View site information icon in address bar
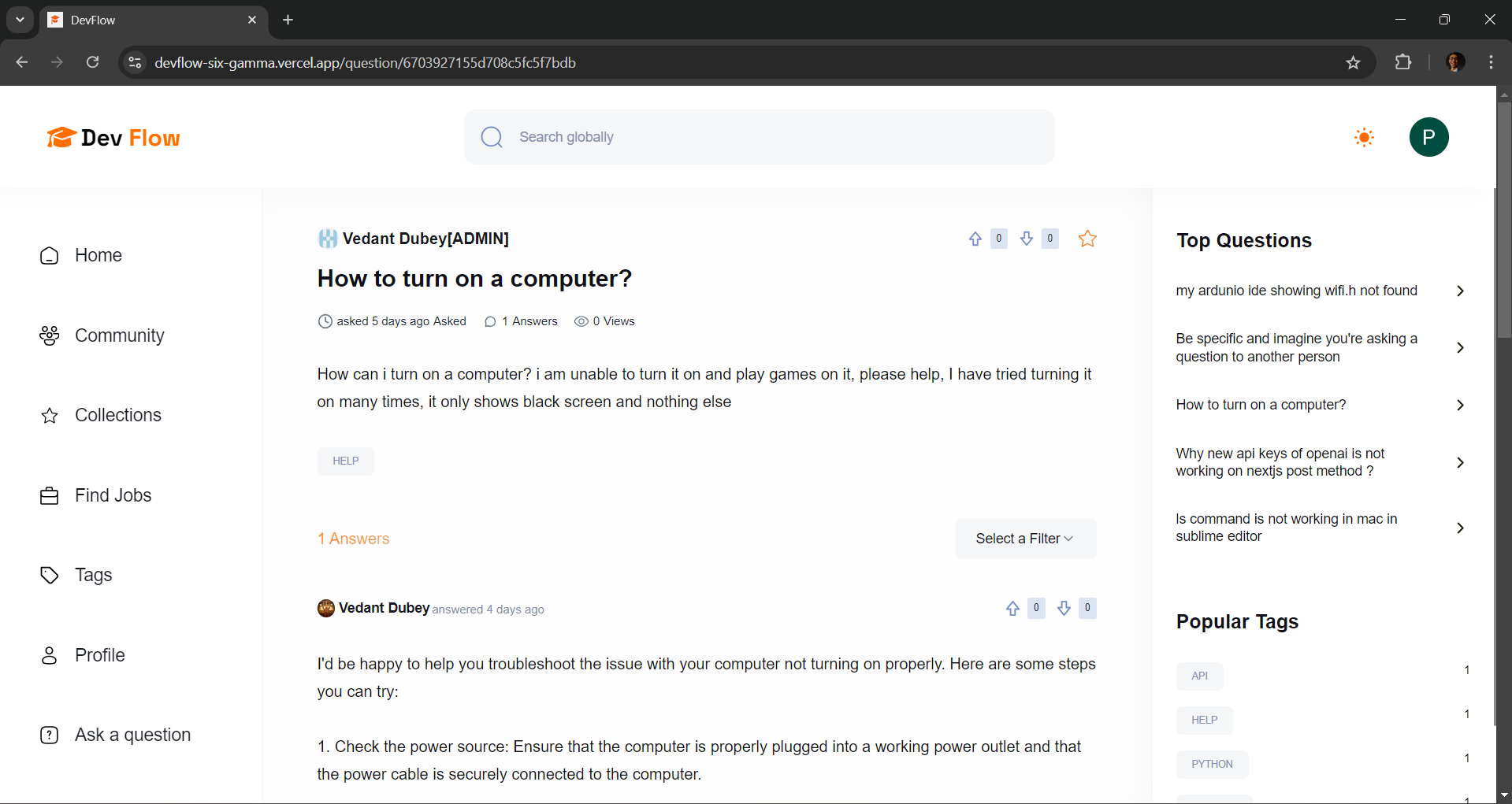 [x=135, y=62]
